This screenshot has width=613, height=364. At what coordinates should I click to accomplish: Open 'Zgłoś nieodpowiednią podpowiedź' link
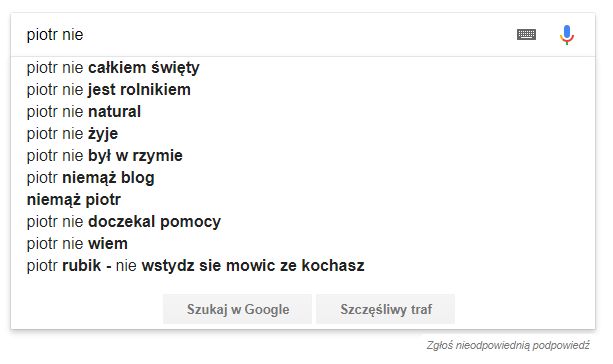tap(508, 346)
